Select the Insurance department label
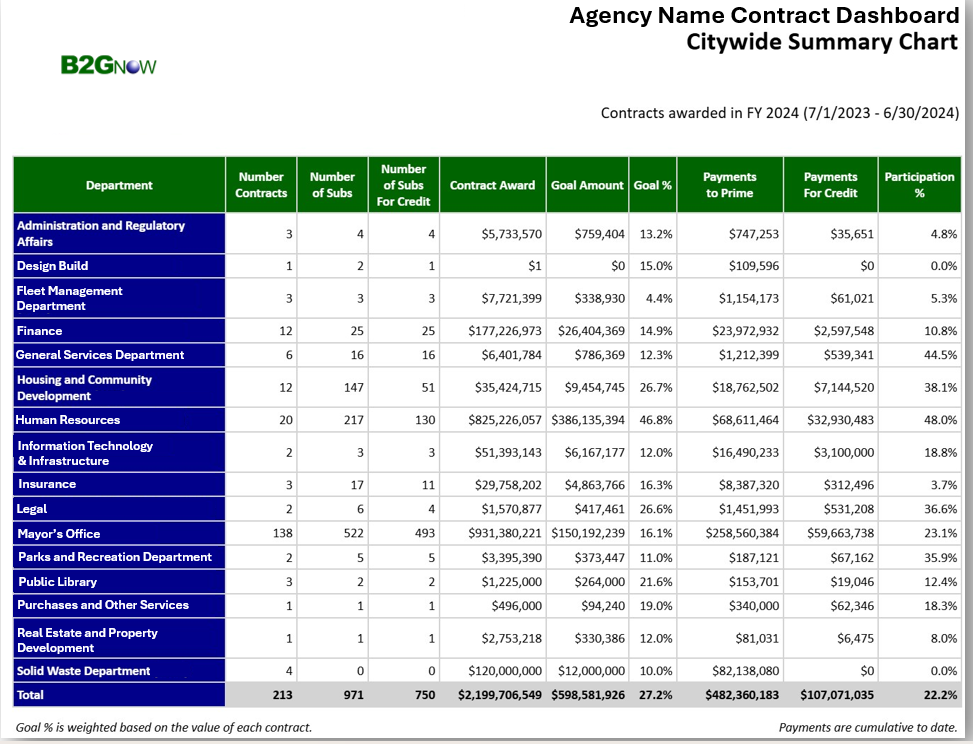The image size is (973, 744). [46, 484]
